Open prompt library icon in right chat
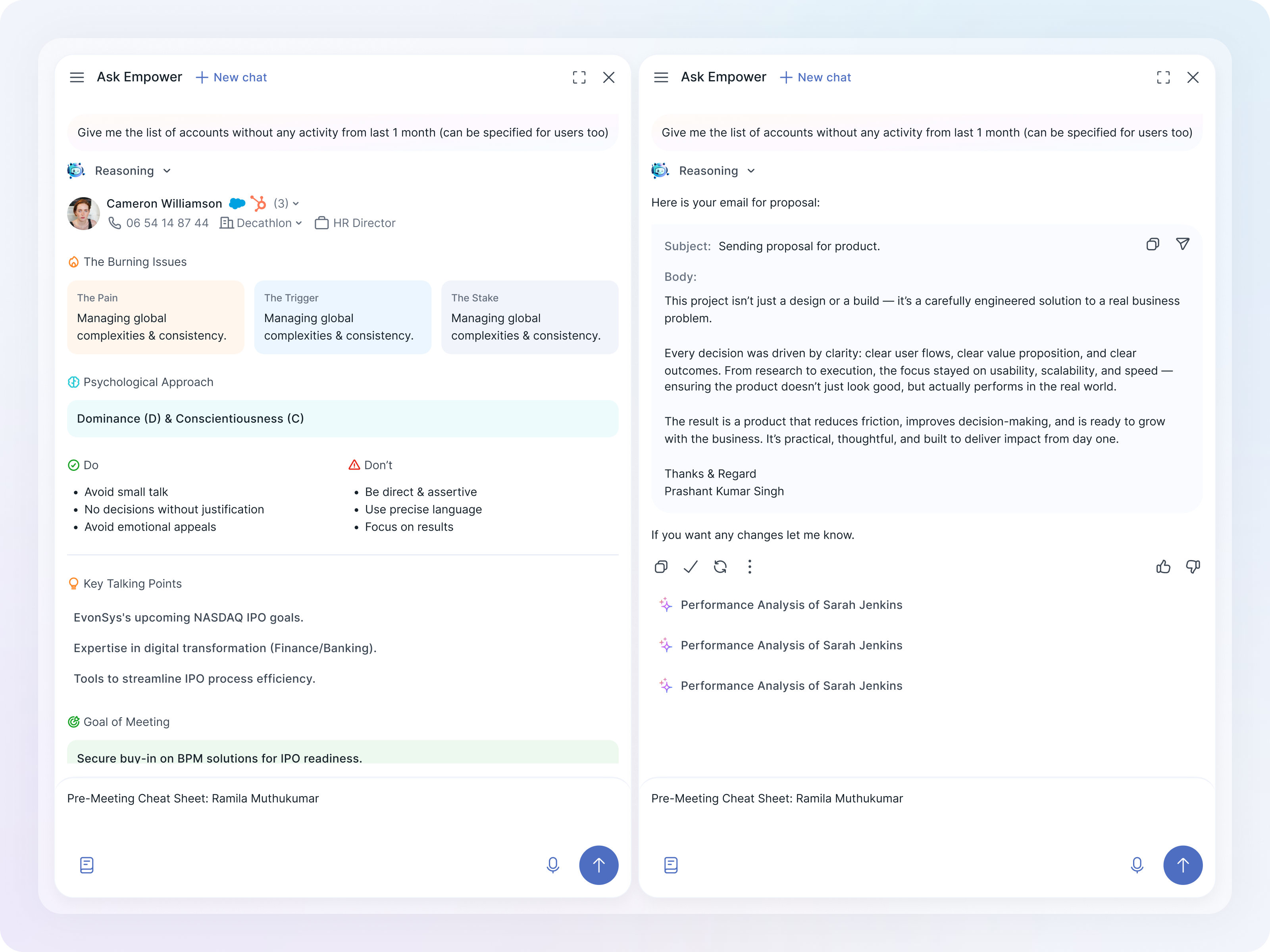Viewport: 1270px width, 952px height. (671, 866)
